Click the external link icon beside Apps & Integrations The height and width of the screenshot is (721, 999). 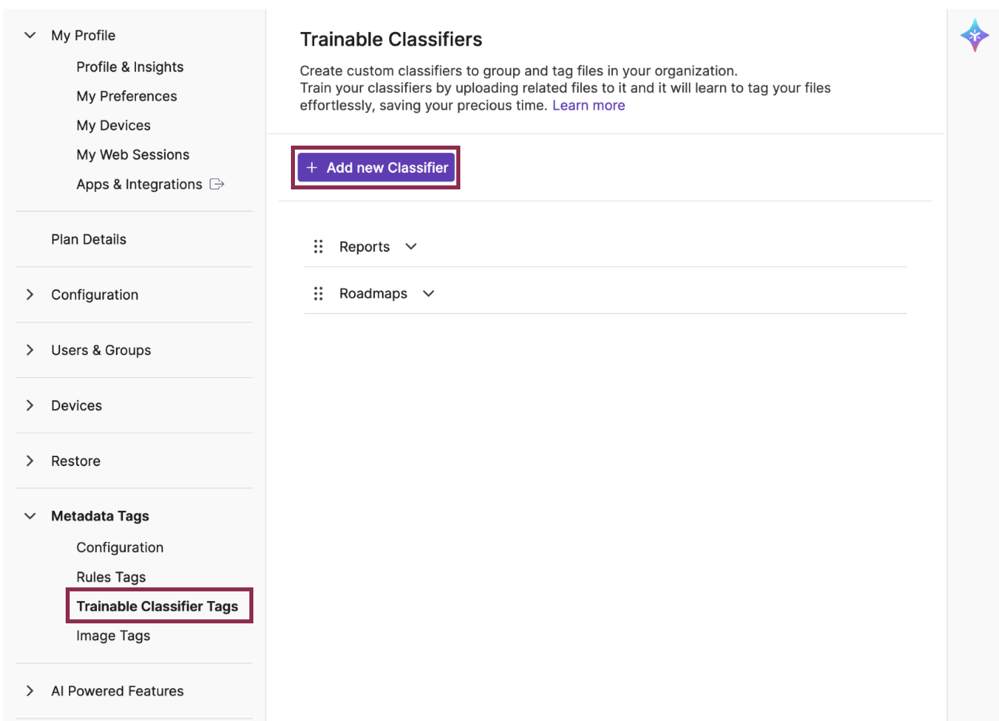[x=217, y=184]
